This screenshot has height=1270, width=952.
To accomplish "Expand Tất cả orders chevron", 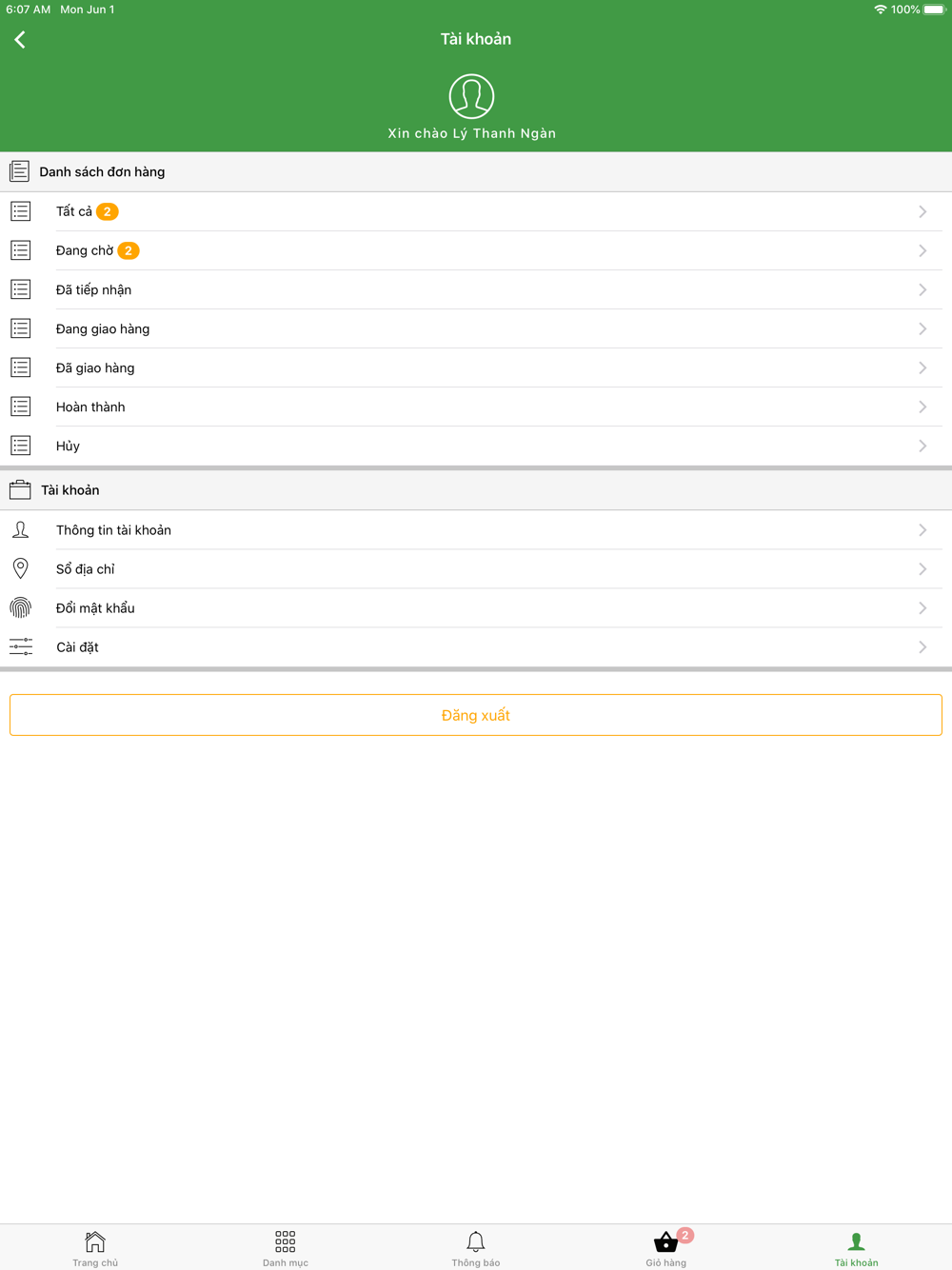I will click(922, 211).
